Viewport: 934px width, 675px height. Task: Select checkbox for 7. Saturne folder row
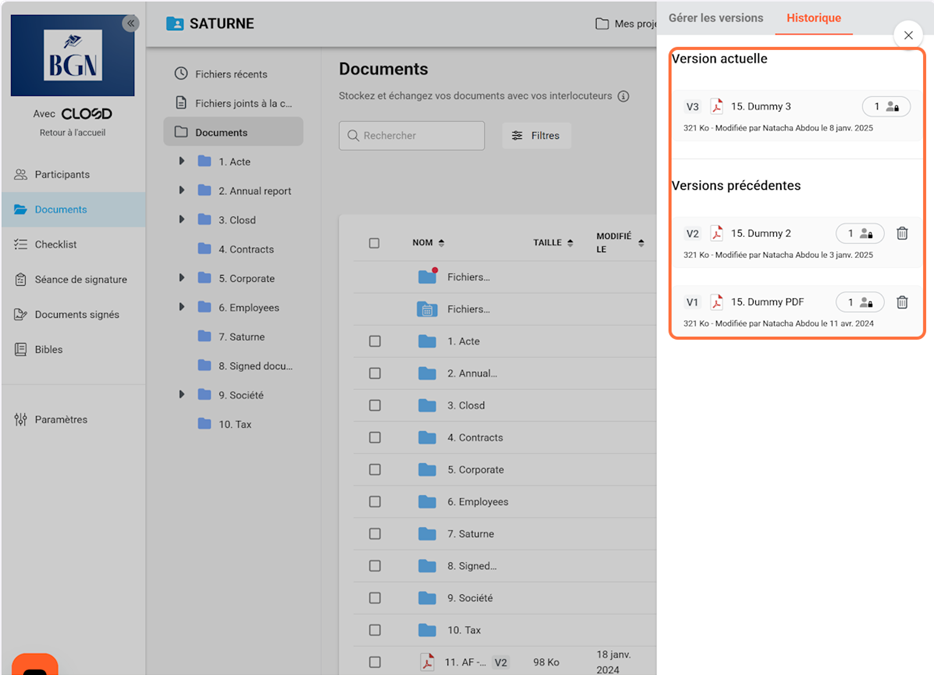375,534
